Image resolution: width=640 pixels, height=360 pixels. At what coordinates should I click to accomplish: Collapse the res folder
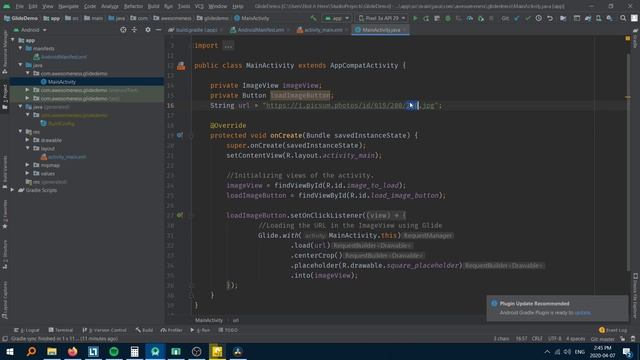(x=20, y=131)
